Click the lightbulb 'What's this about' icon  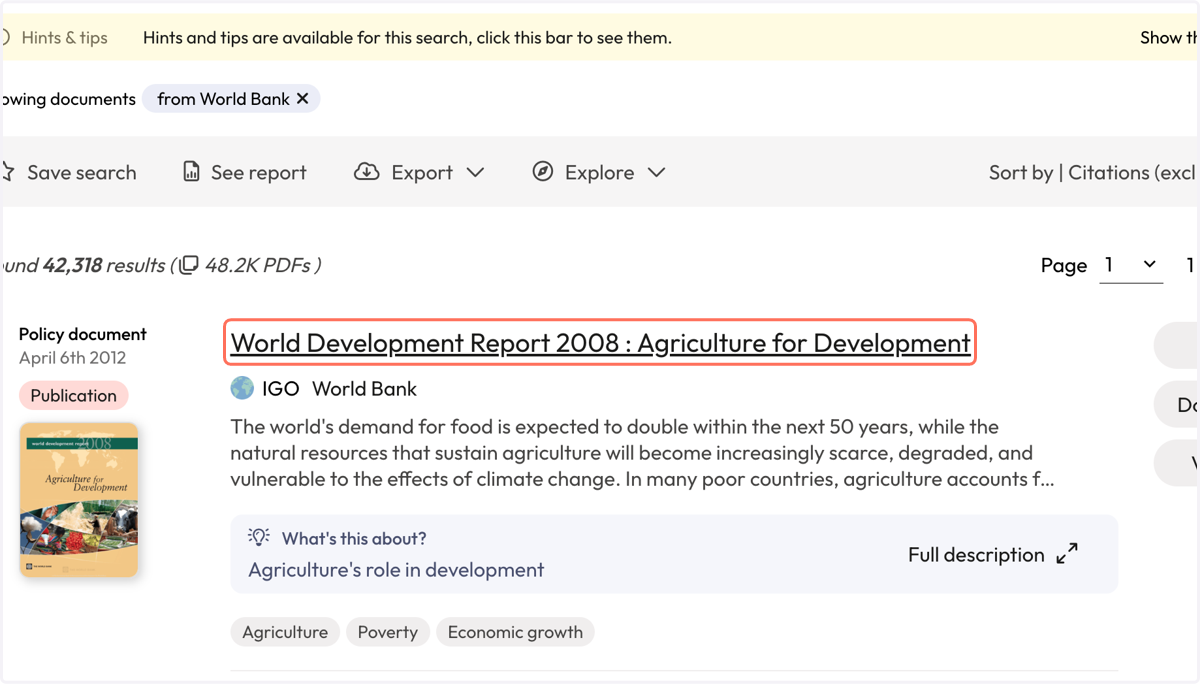click(x=259, y=537)
